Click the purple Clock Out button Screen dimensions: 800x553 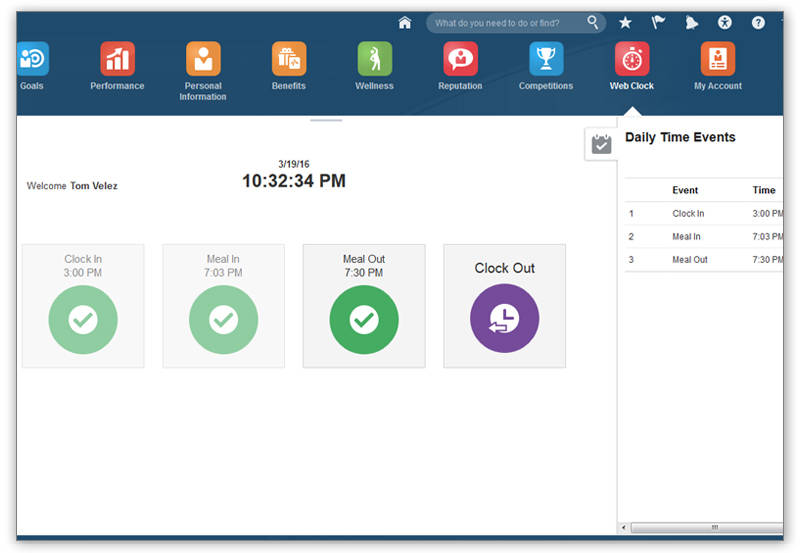point(504,319)
